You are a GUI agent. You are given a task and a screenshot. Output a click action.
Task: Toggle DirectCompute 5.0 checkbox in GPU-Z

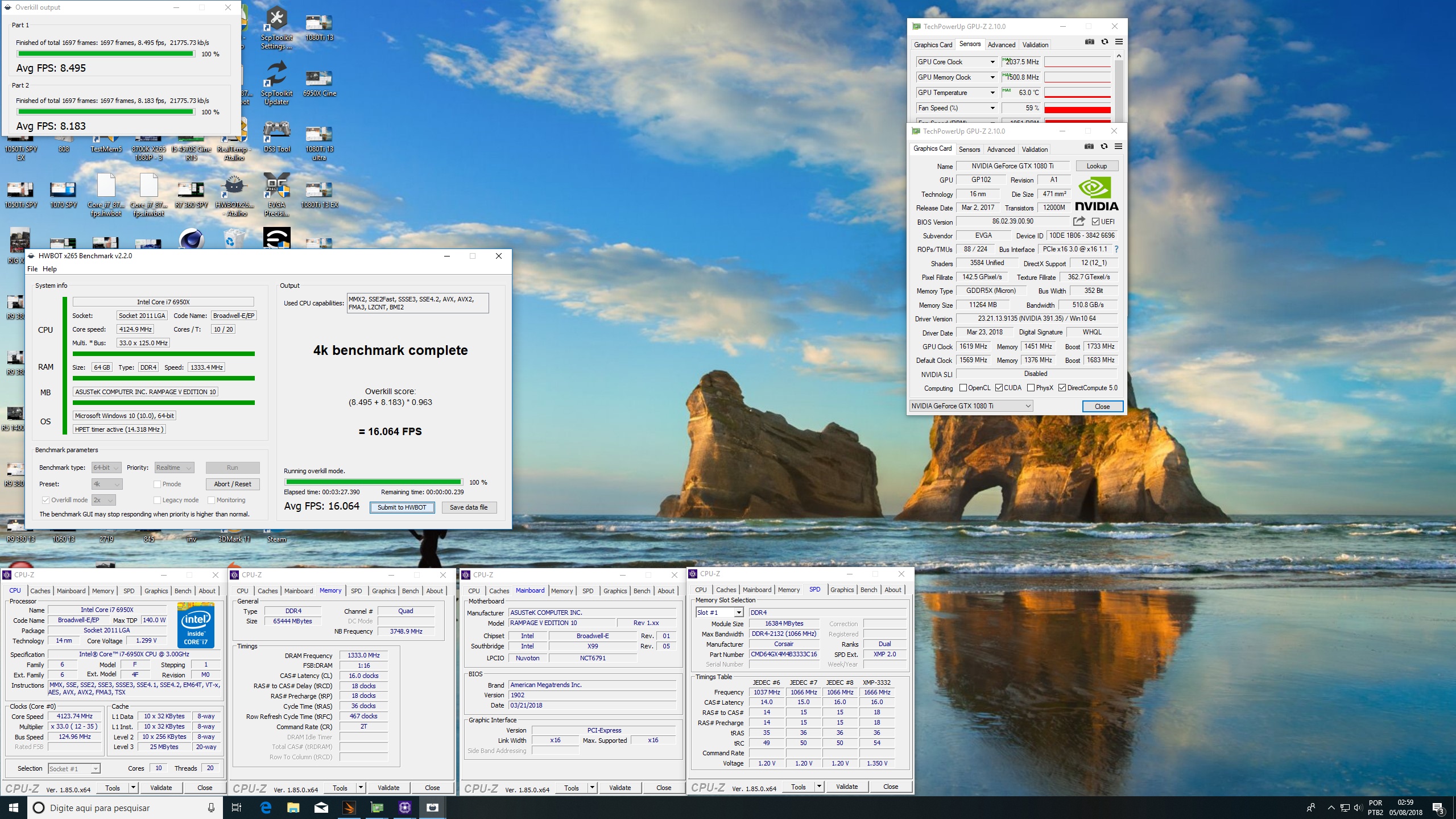[1062, 388]
